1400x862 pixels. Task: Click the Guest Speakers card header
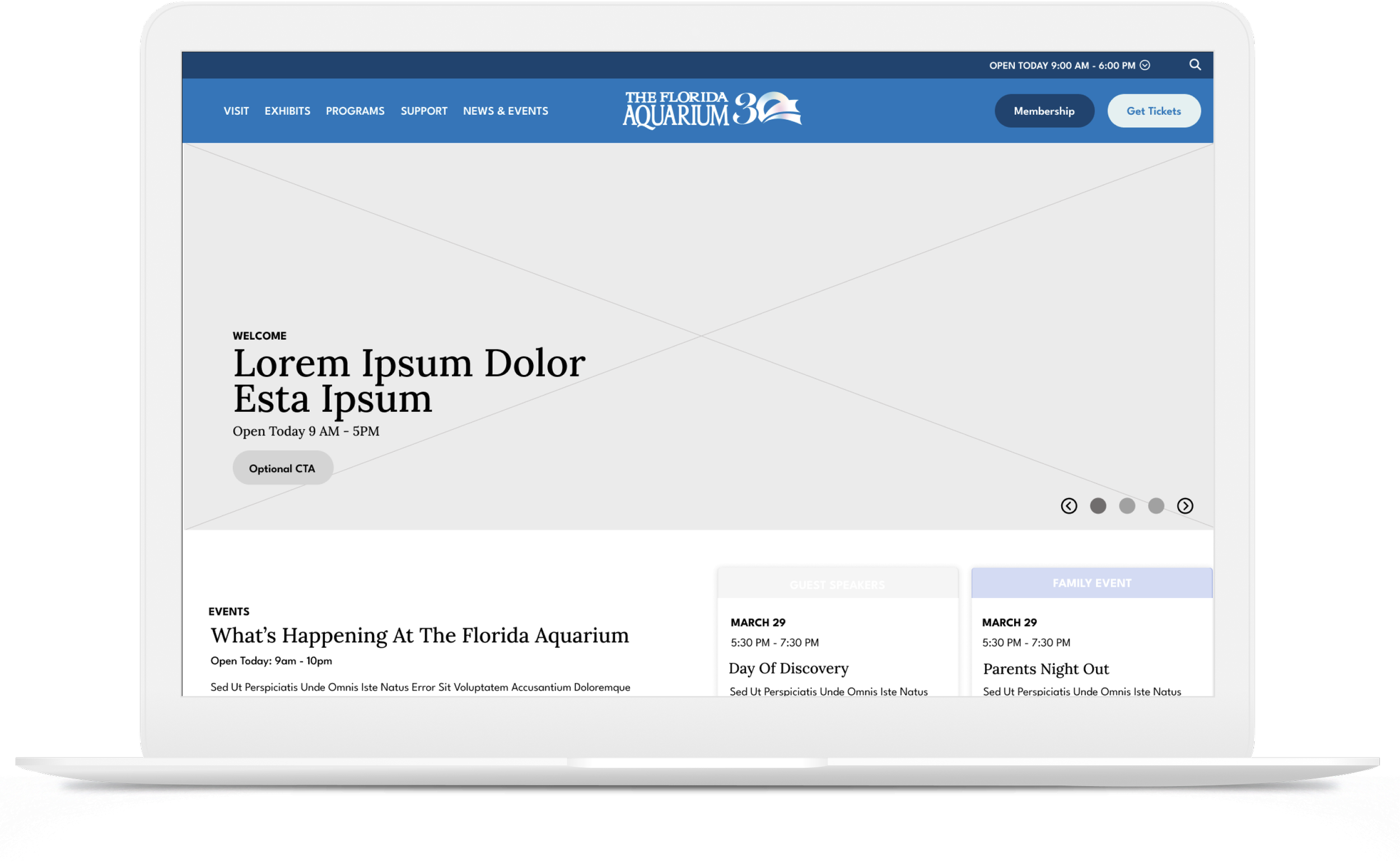click(x=837, y=584)
